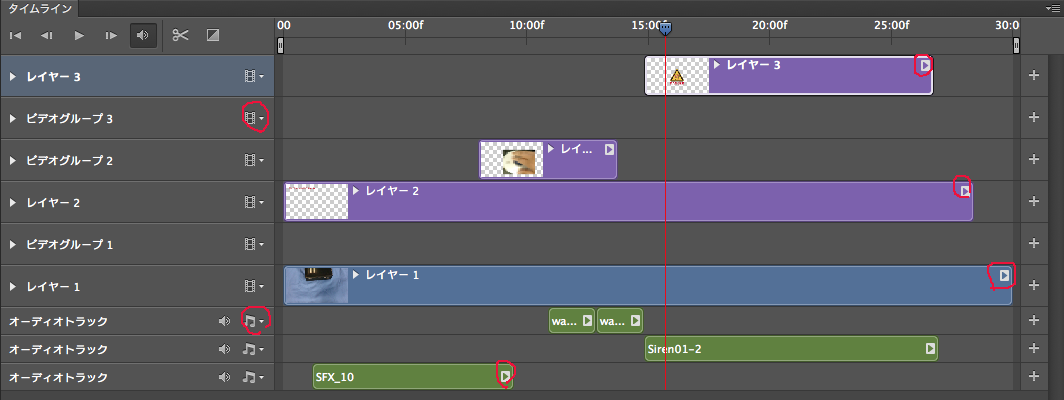Viewport: 1064px width, 400px height.
Task: Open the filmstrip menu for ビデオグループ 3
Action: [254, 118]
